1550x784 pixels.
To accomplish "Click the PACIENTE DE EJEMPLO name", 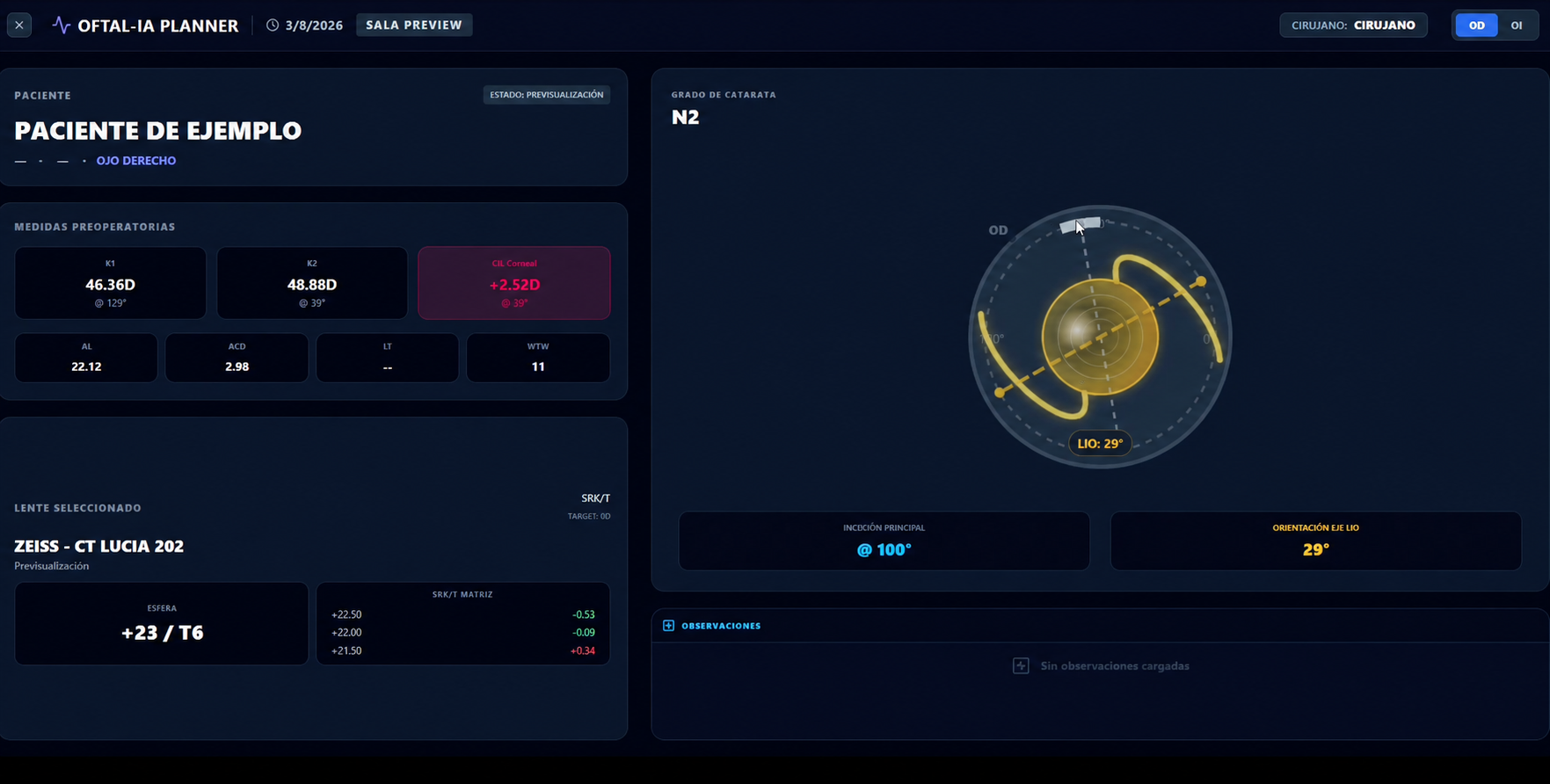I will tap(158, 130).
